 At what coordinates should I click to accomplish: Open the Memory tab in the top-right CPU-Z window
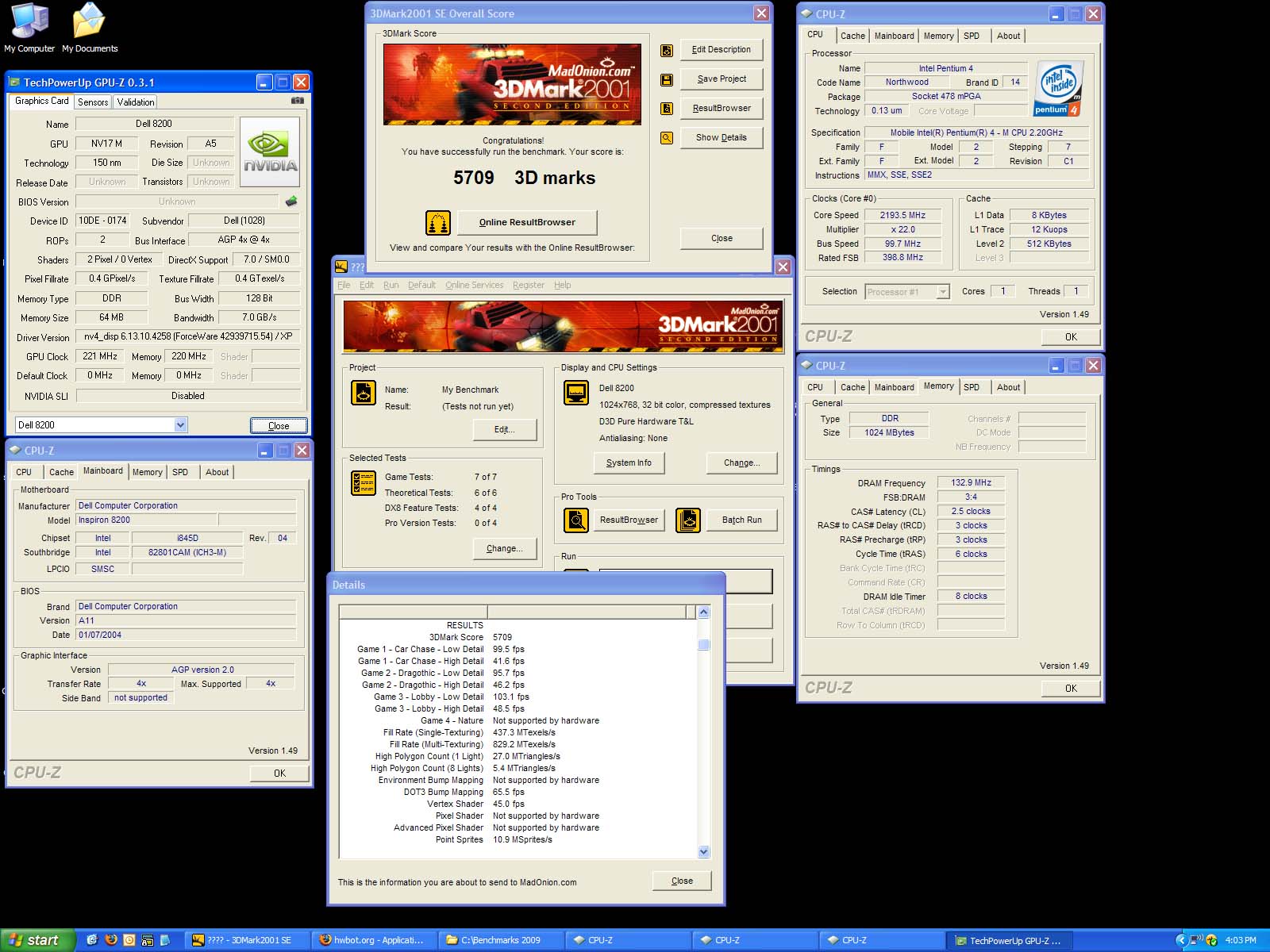pos(938,36)
